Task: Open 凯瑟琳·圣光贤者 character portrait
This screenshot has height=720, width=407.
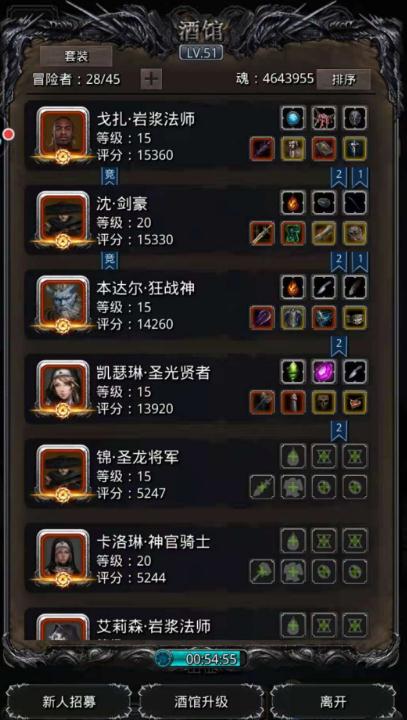Action: [62, 388]
